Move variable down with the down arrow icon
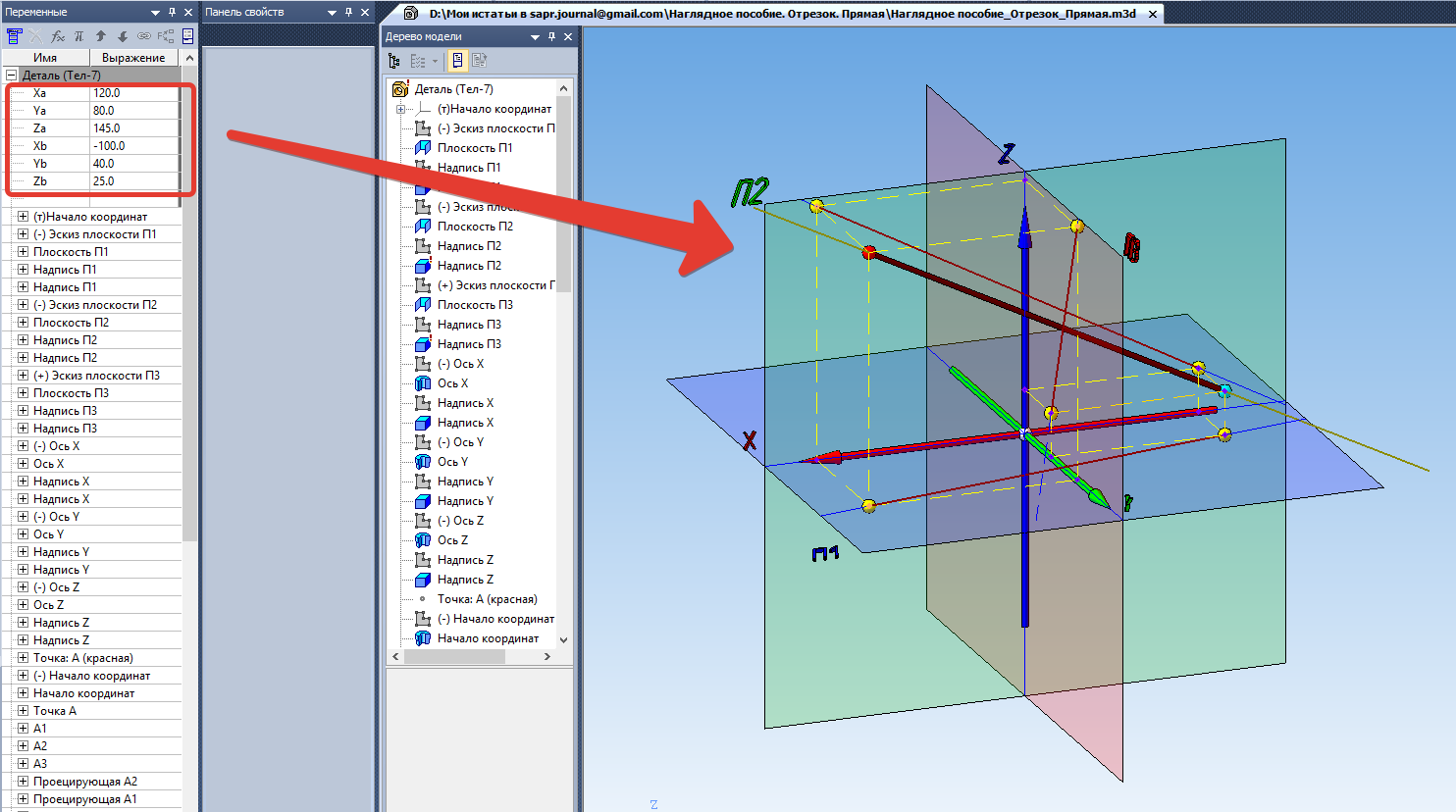The height and width of the screenshot is (812, 1456). pos(123,36)
